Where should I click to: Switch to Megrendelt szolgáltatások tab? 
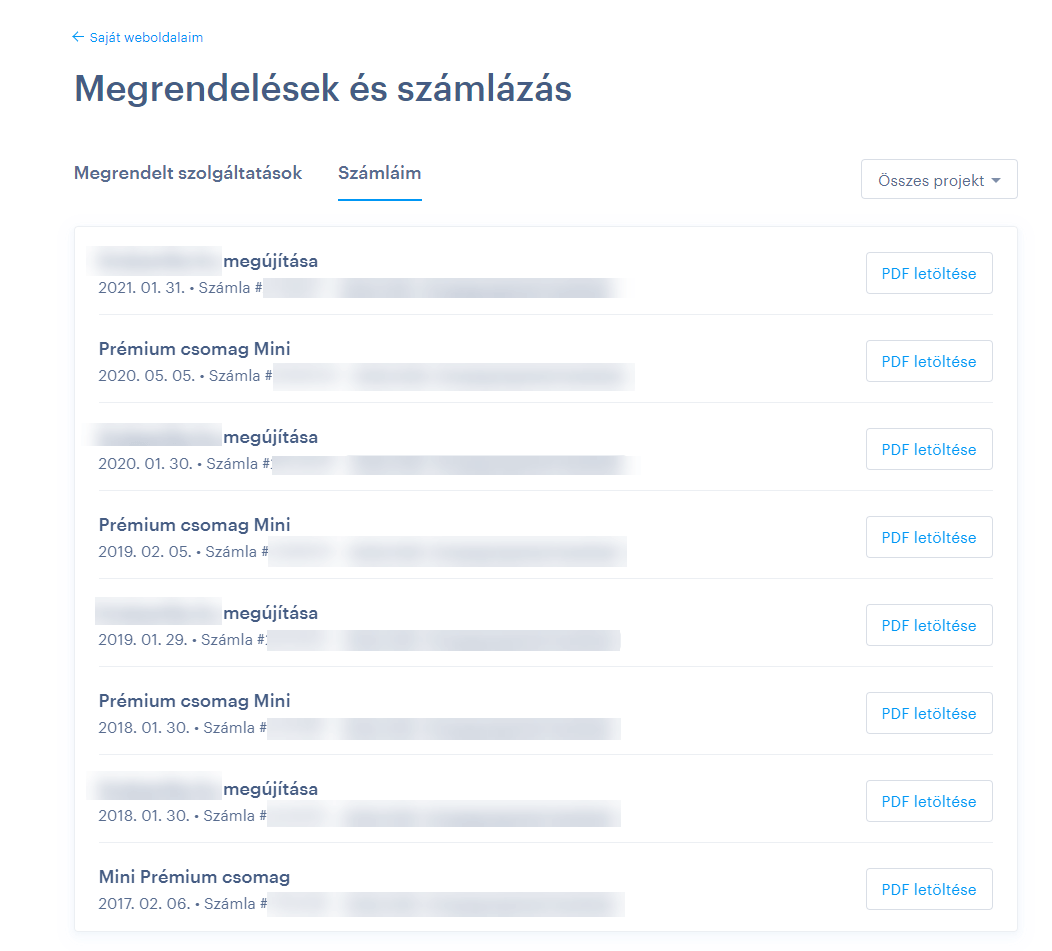tap(188, 173)
